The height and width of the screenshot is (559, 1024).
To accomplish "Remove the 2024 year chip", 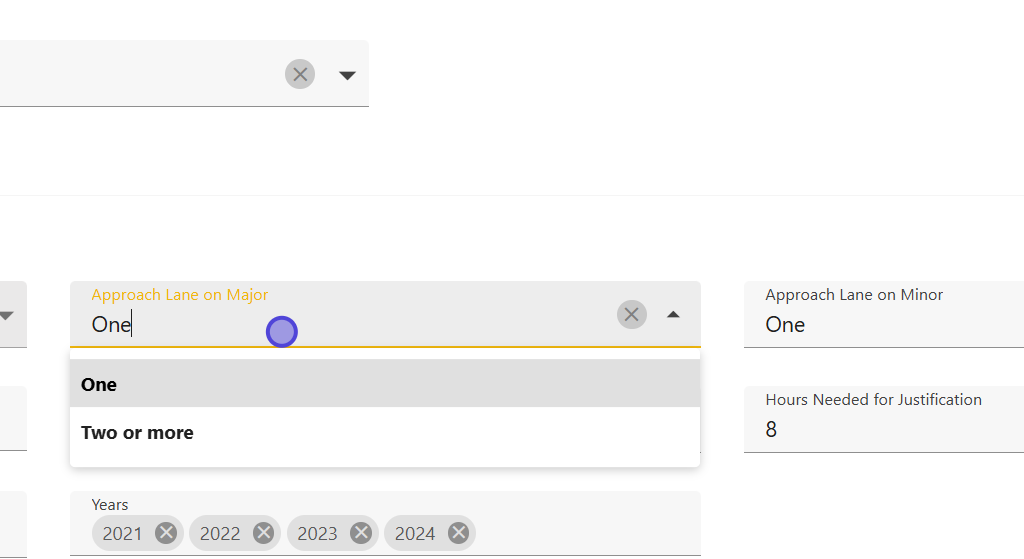I will coord(458,533).
